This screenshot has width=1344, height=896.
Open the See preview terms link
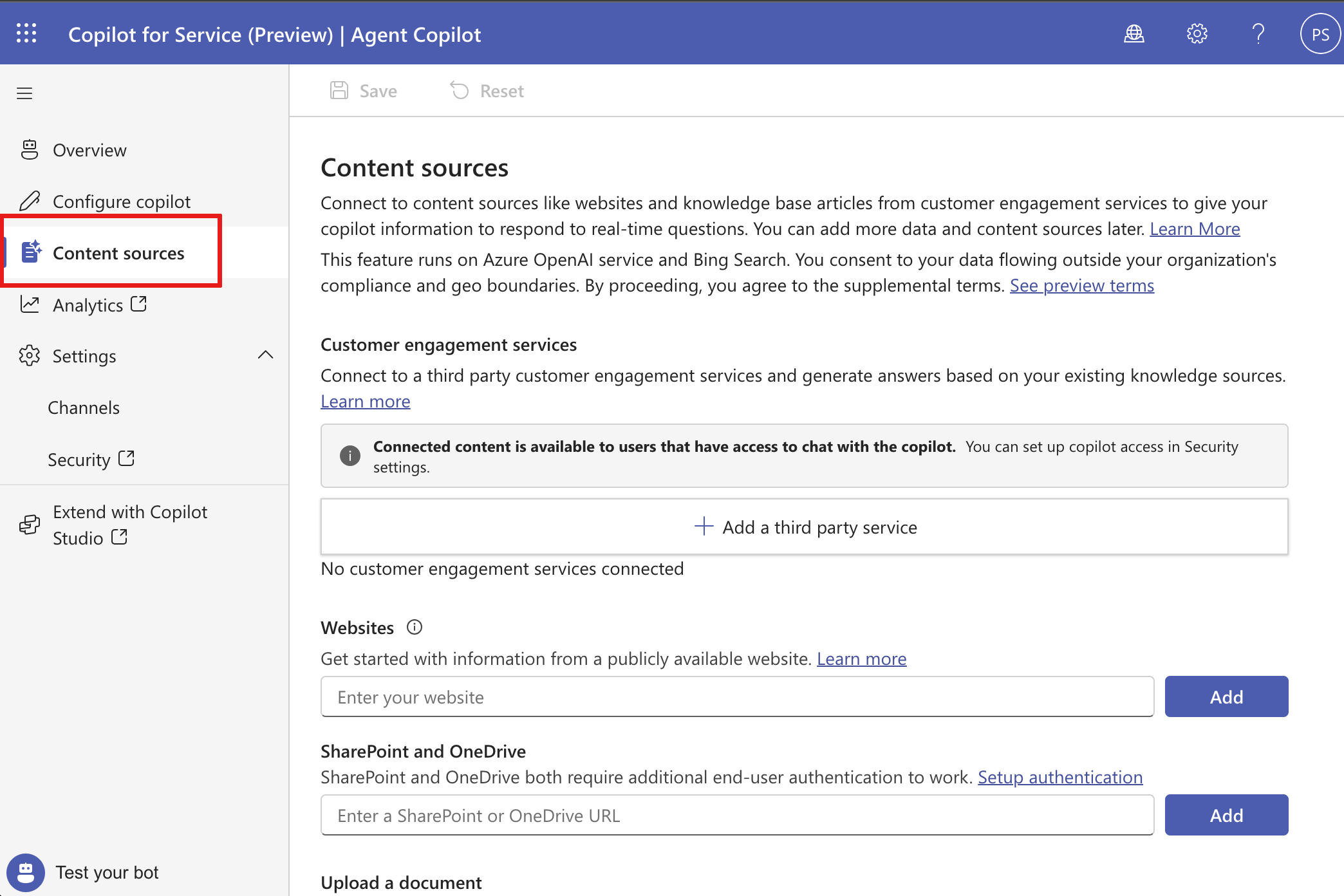(1081, 285)
